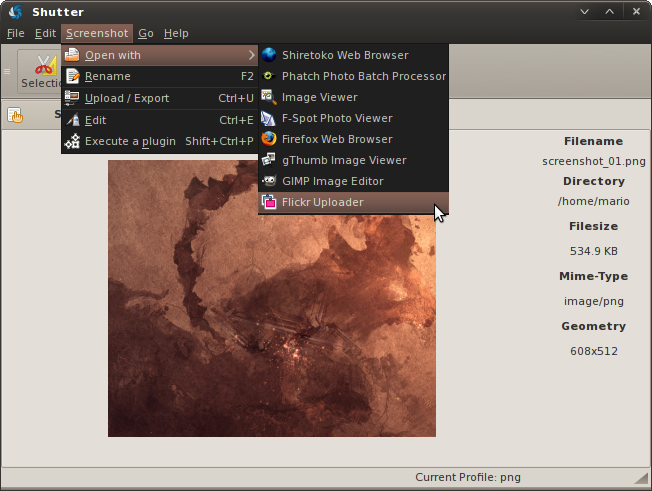This screenshot has height=491, width=652.
Task: Select Execute a plugin option
Action: 130,141
